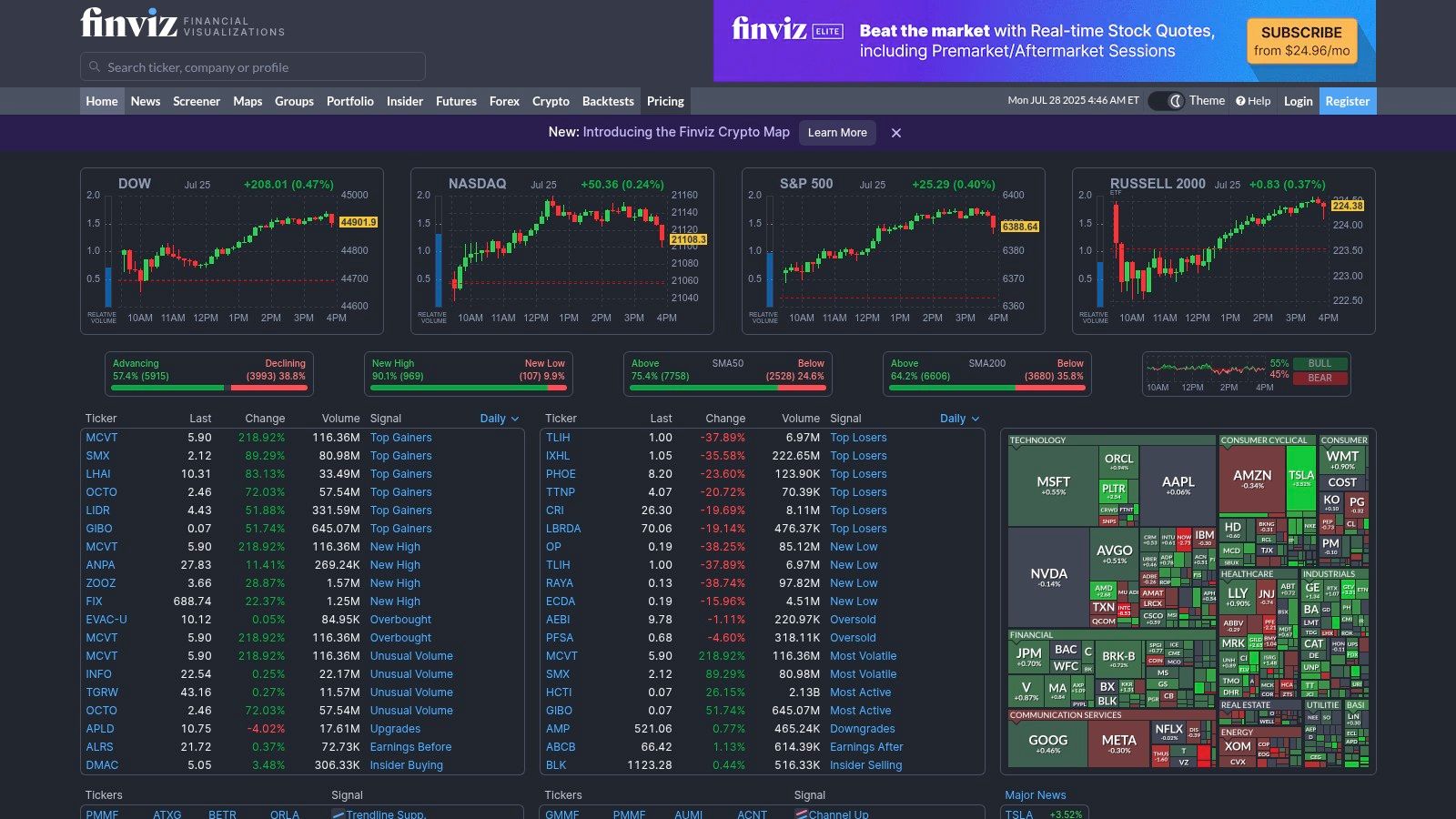
Task: Click the Most Active signal for HCTI
Action: pos(860,693)
